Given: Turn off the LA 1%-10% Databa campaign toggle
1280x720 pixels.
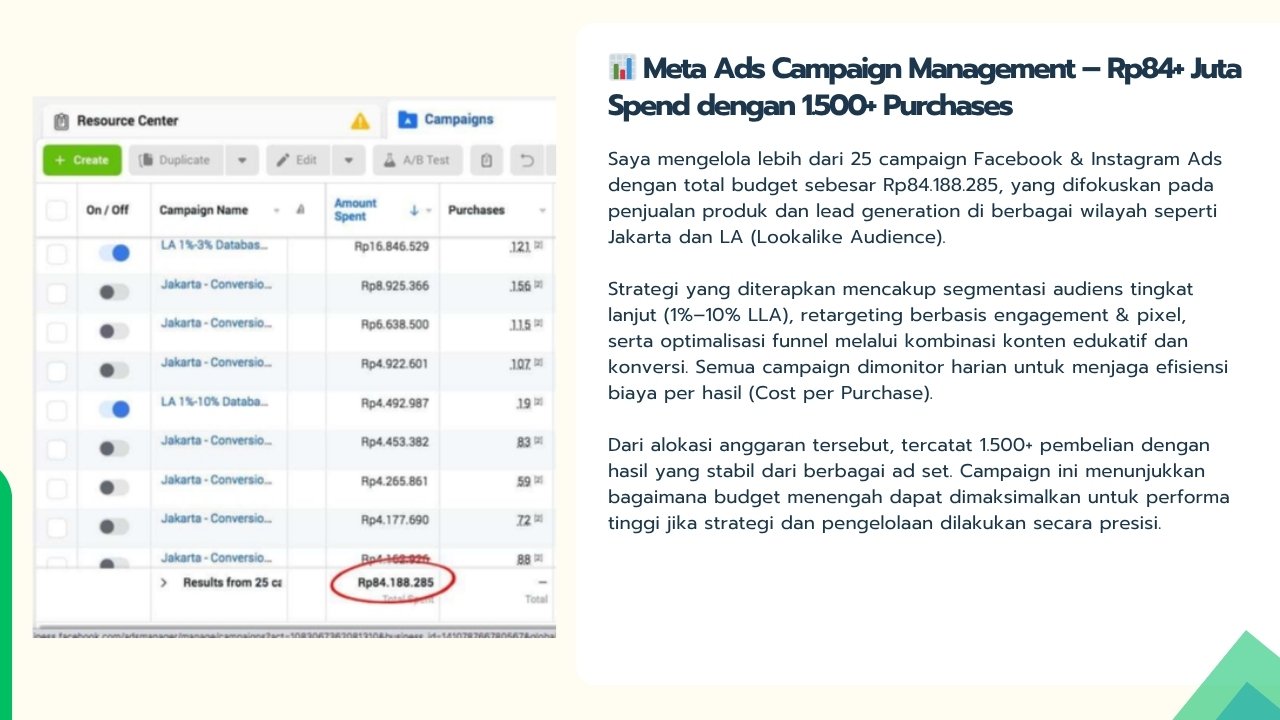Looking at the screenshot, I should click(x=114, y=409).
